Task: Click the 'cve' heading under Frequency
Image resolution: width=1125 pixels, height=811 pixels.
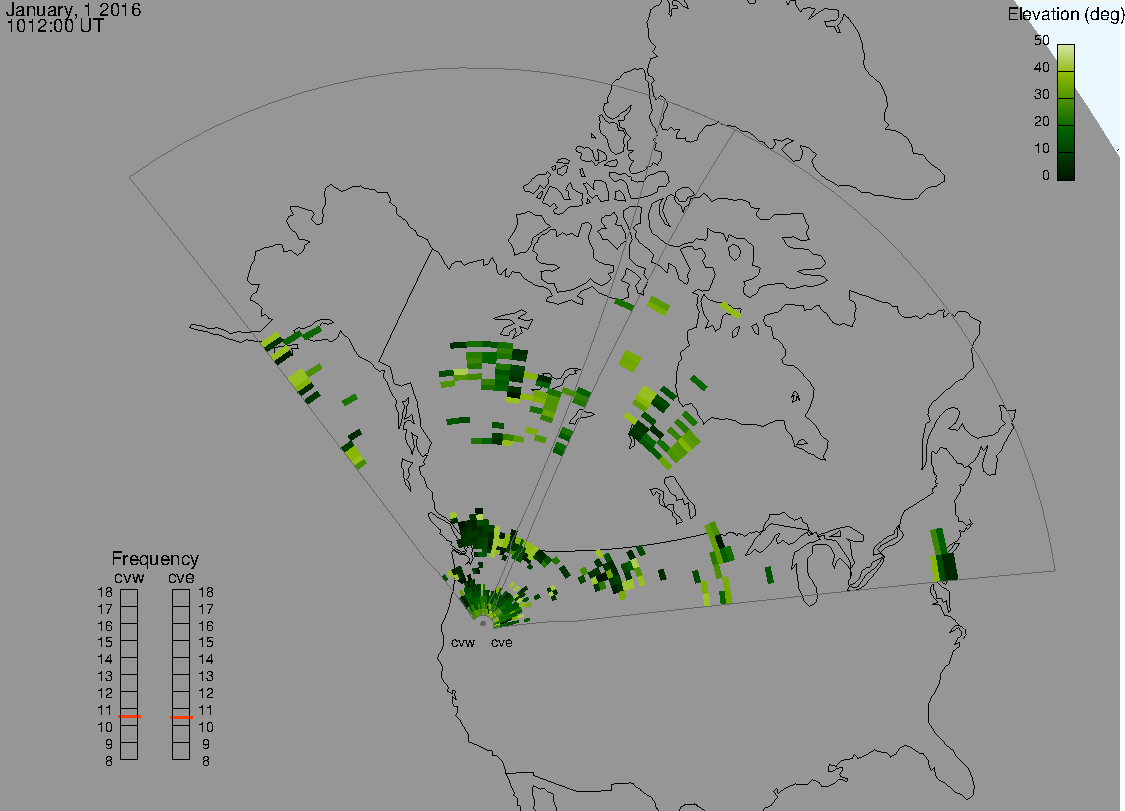Action: pos(181,578)
